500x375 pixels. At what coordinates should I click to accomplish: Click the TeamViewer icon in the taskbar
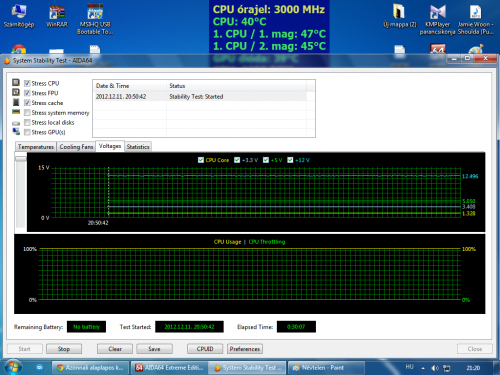39,368
